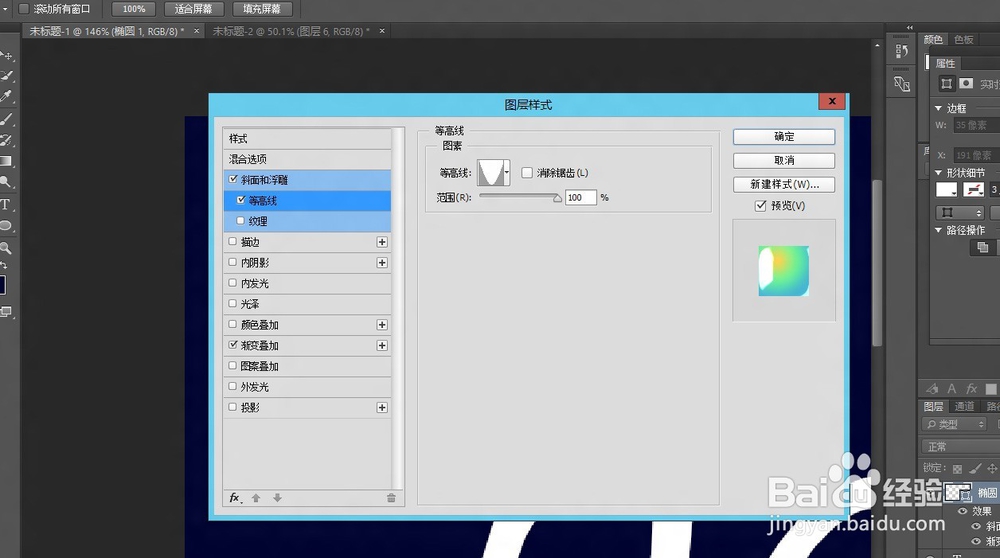Open the stroke alignment dropdown in Properties
Image resolution: width=1000 pixels, height=558 pixels.
(960, 212)
